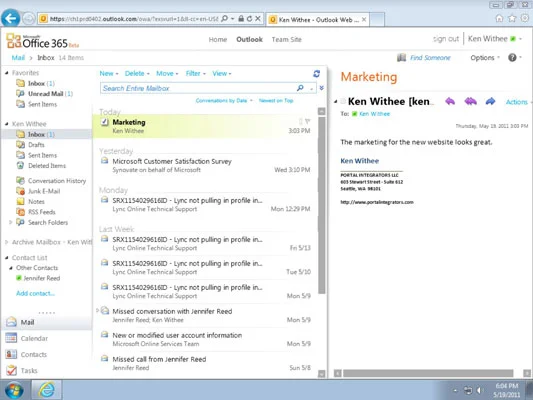The image size is (533, 400).
Task: Click the Forward arrow icon
Action: tap(491, 101)
